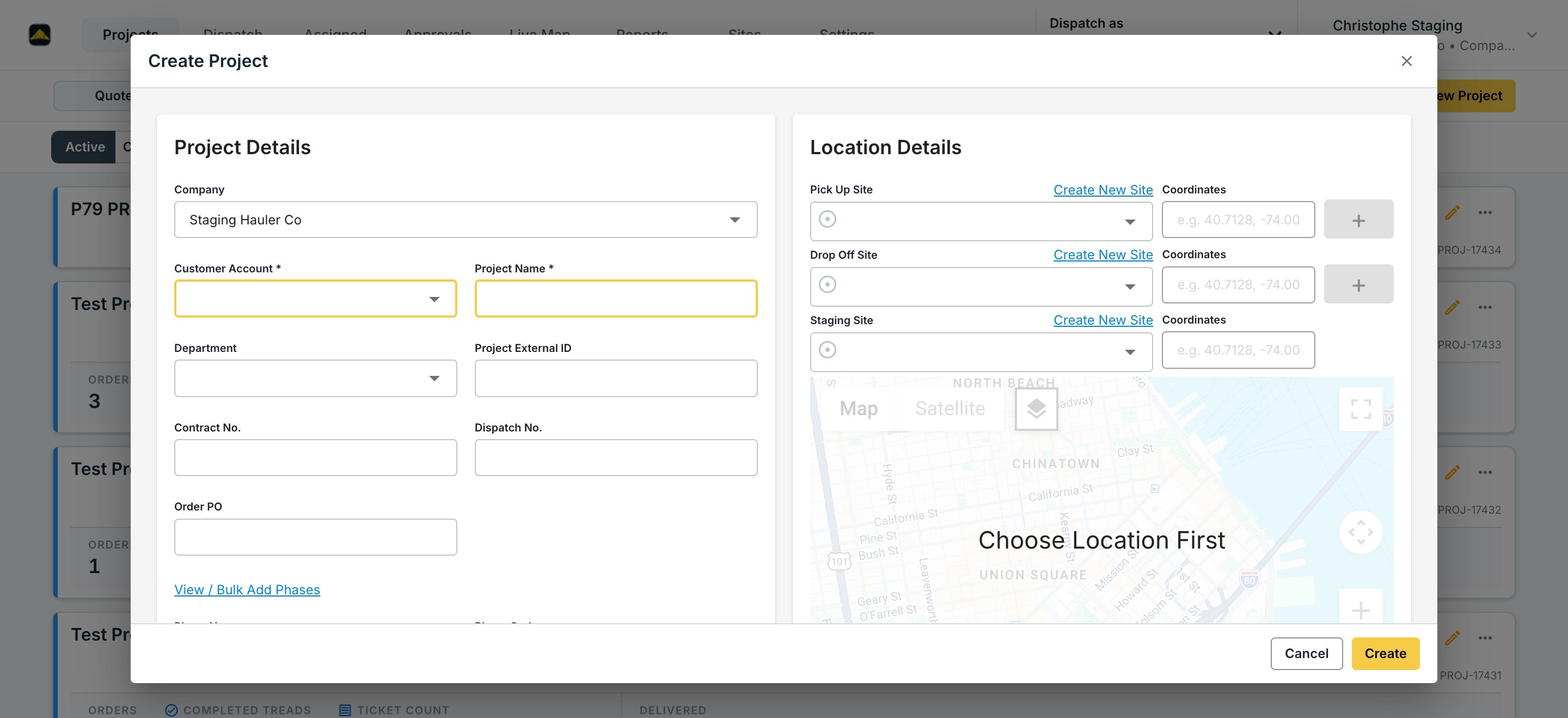Screen dimensions: 1568x718
Task: Toggle map fullscreen view
Action: click(1361, 409)
